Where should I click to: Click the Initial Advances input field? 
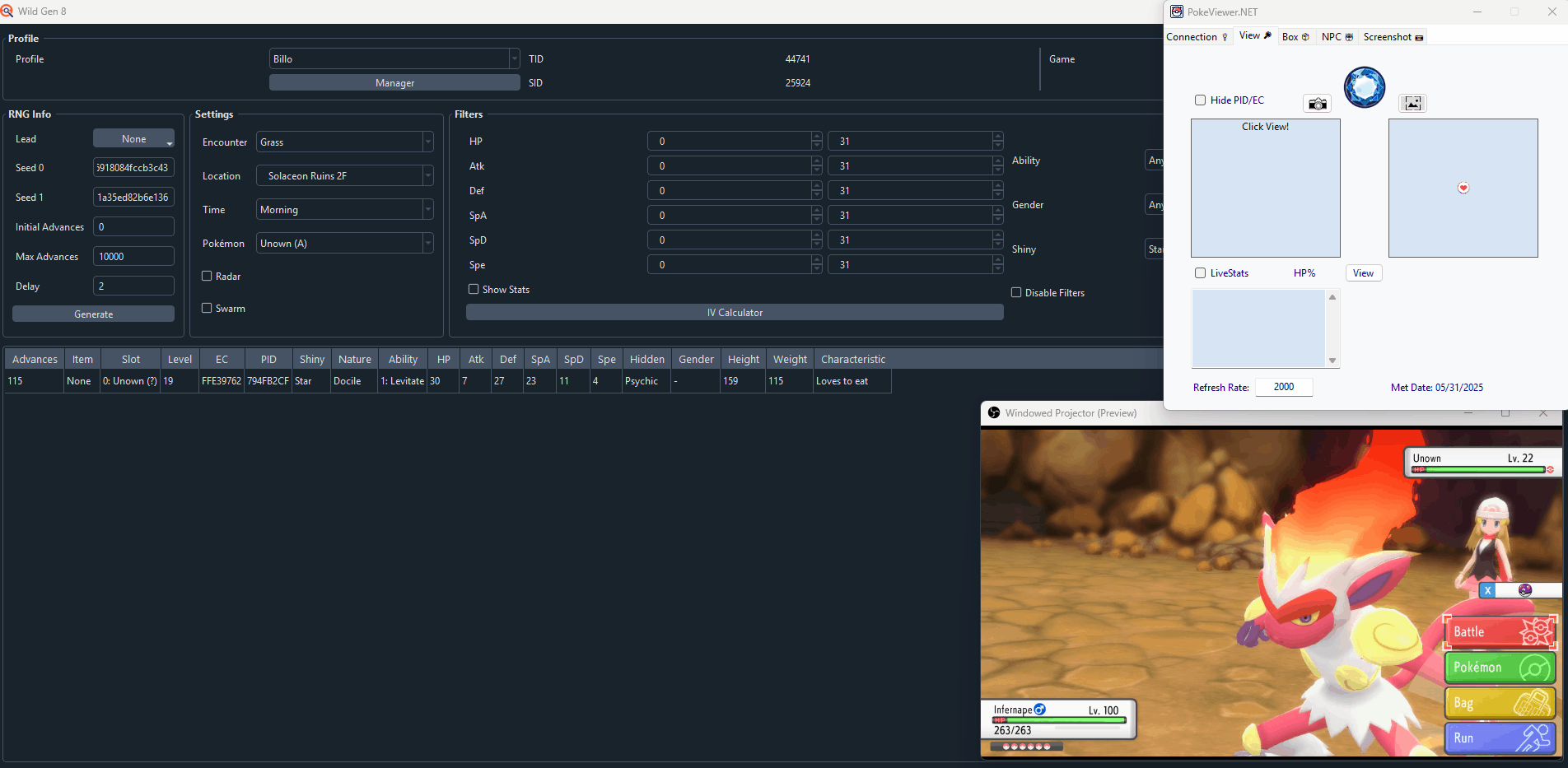tap(133, 227)
